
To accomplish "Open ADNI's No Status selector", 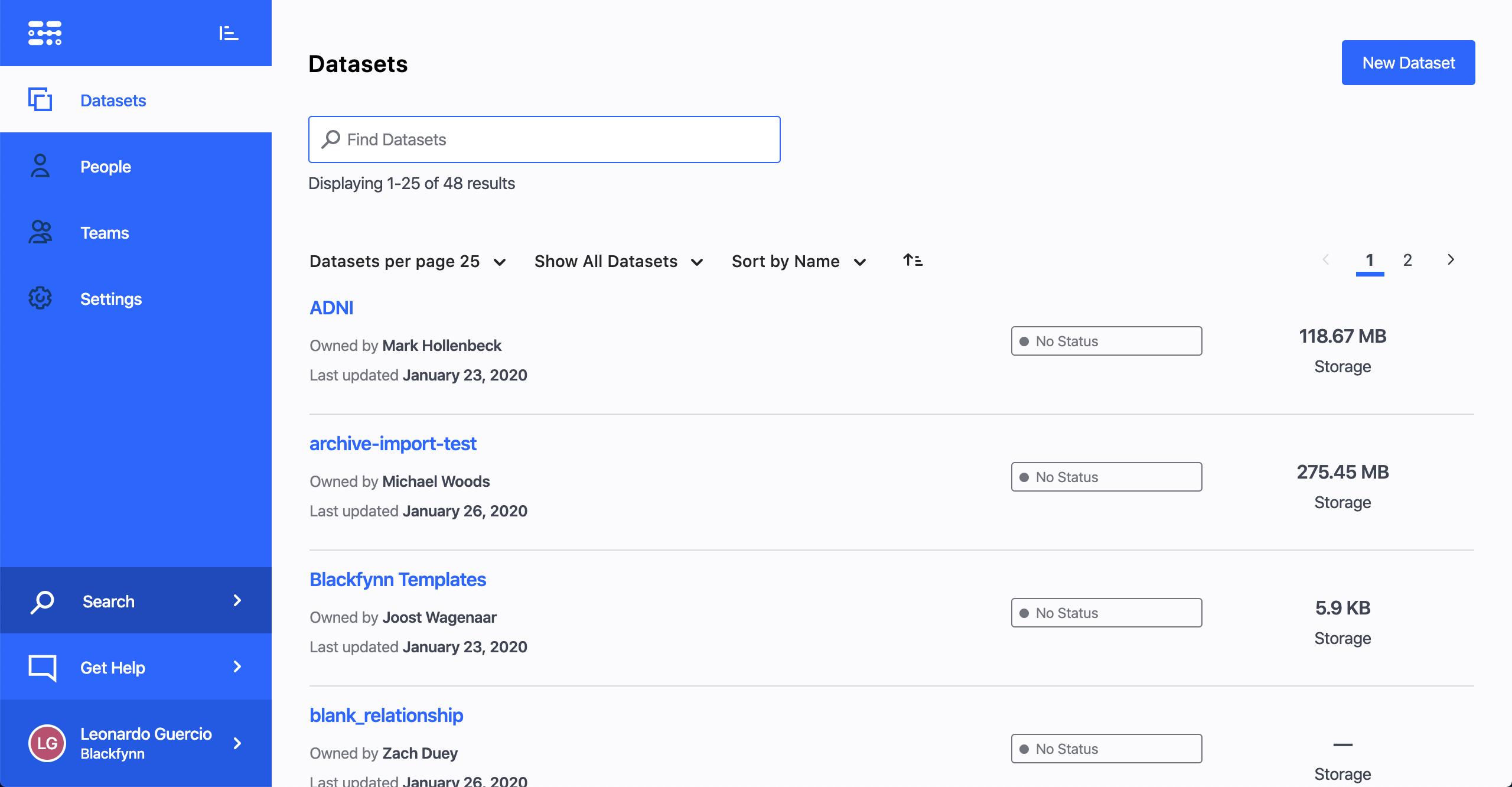I will (1106, 341).
